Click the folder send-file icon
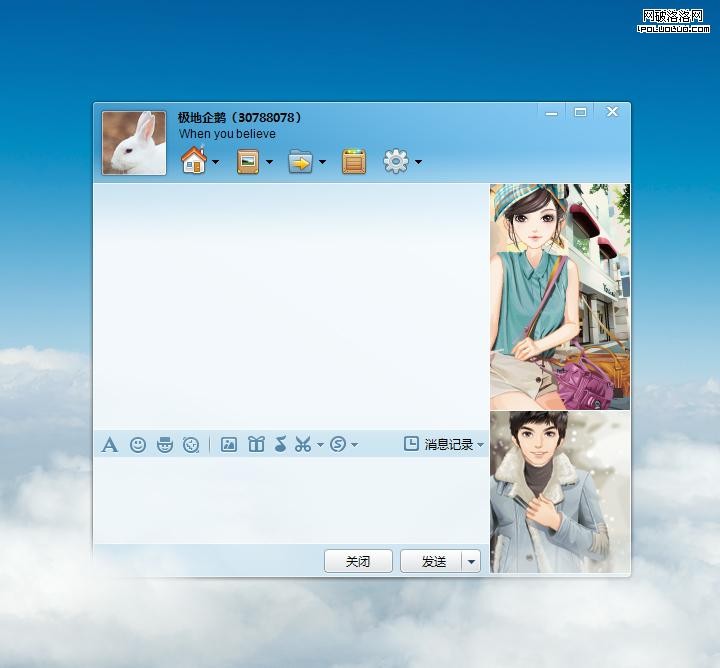The width and height of the screenshot is (720, 668). 300,161
